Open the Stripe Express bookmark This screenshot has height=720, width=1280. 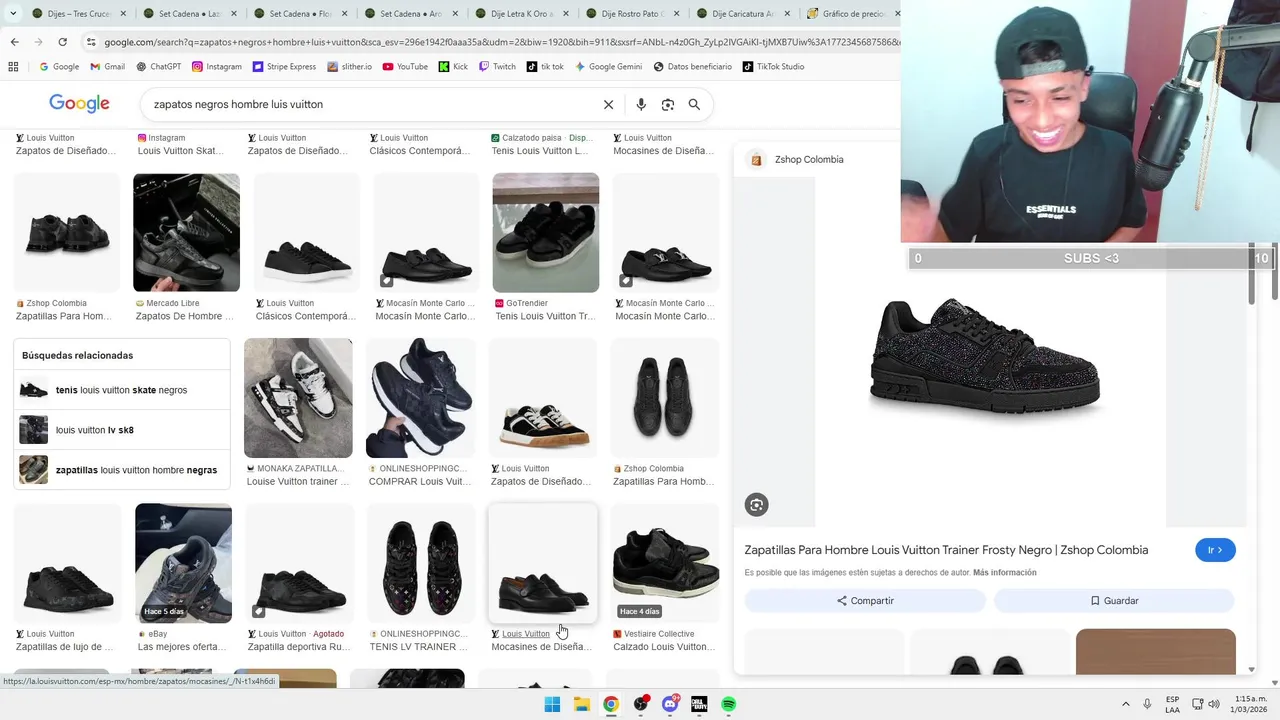click(x=284, y=67)
